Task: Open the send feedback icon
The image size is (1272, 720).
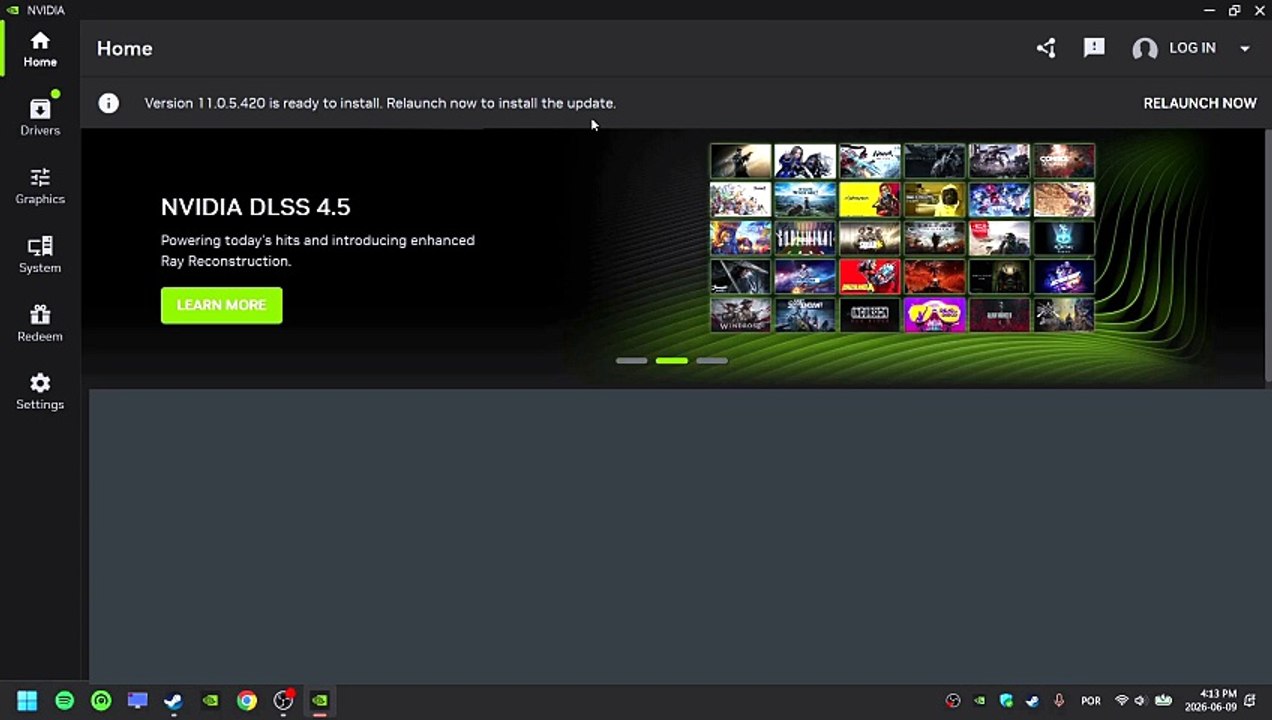Action: (x=1094, y=48)
